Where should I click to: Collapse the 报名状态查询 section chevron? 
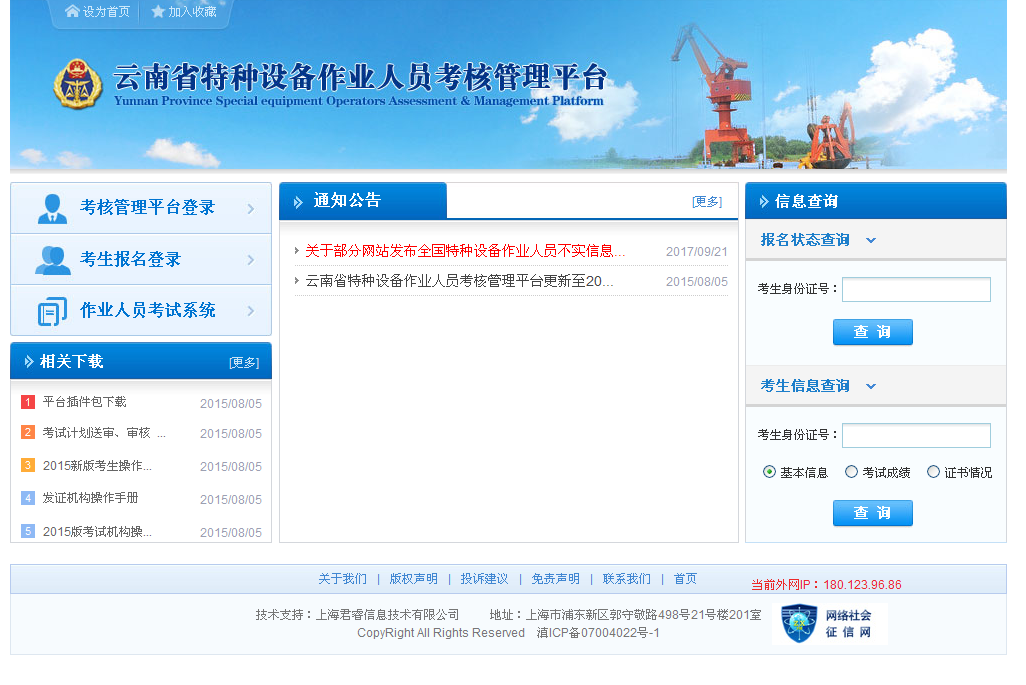[871, 240]
